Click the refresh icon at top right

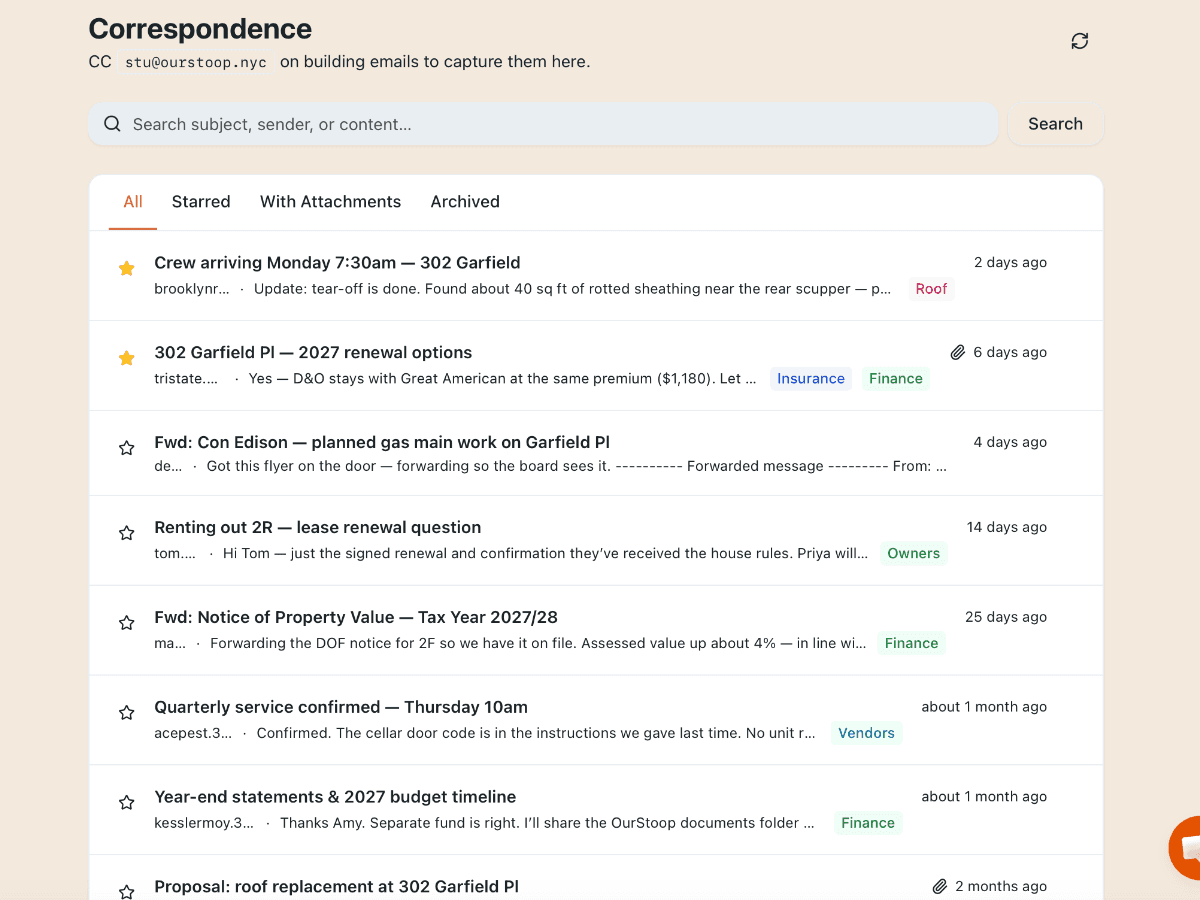click(x=1080, y=41)
